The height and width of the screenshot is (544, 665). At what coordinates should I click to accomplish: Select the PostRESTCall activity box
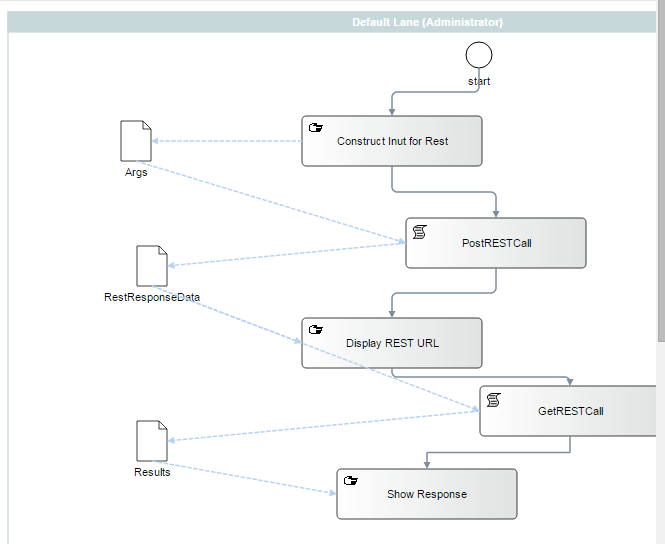click(496, 243)
